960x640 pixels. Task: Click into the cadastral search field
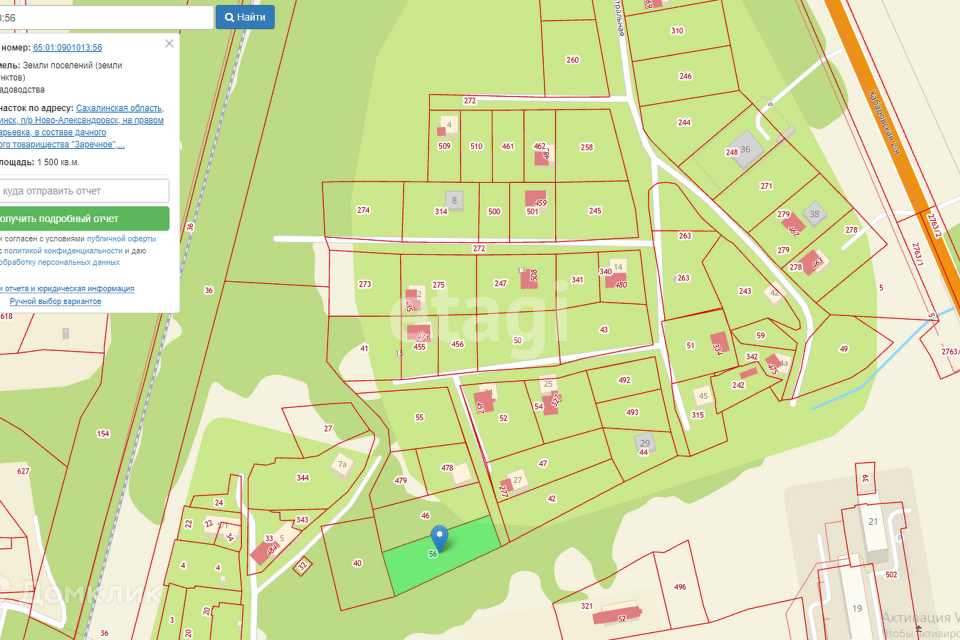(x=105, y=17)
